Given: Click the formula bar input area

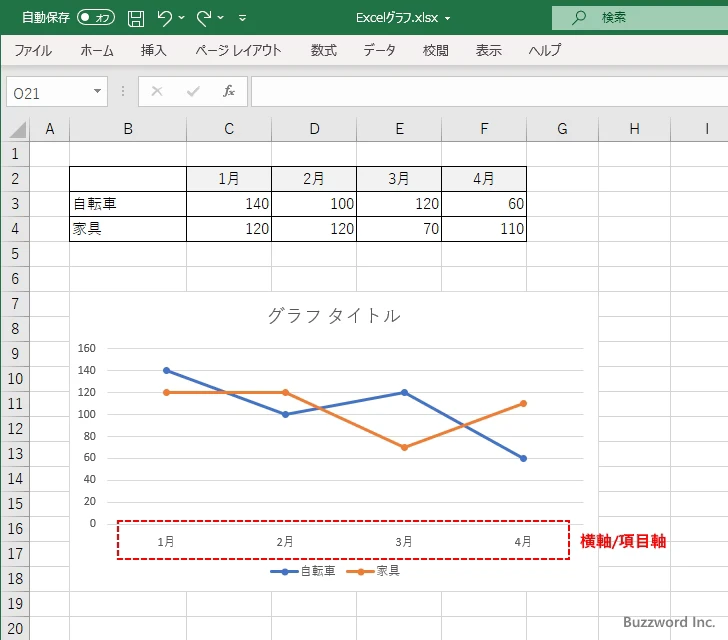Looking at the screenshot, I should click(x=489, y=91).
